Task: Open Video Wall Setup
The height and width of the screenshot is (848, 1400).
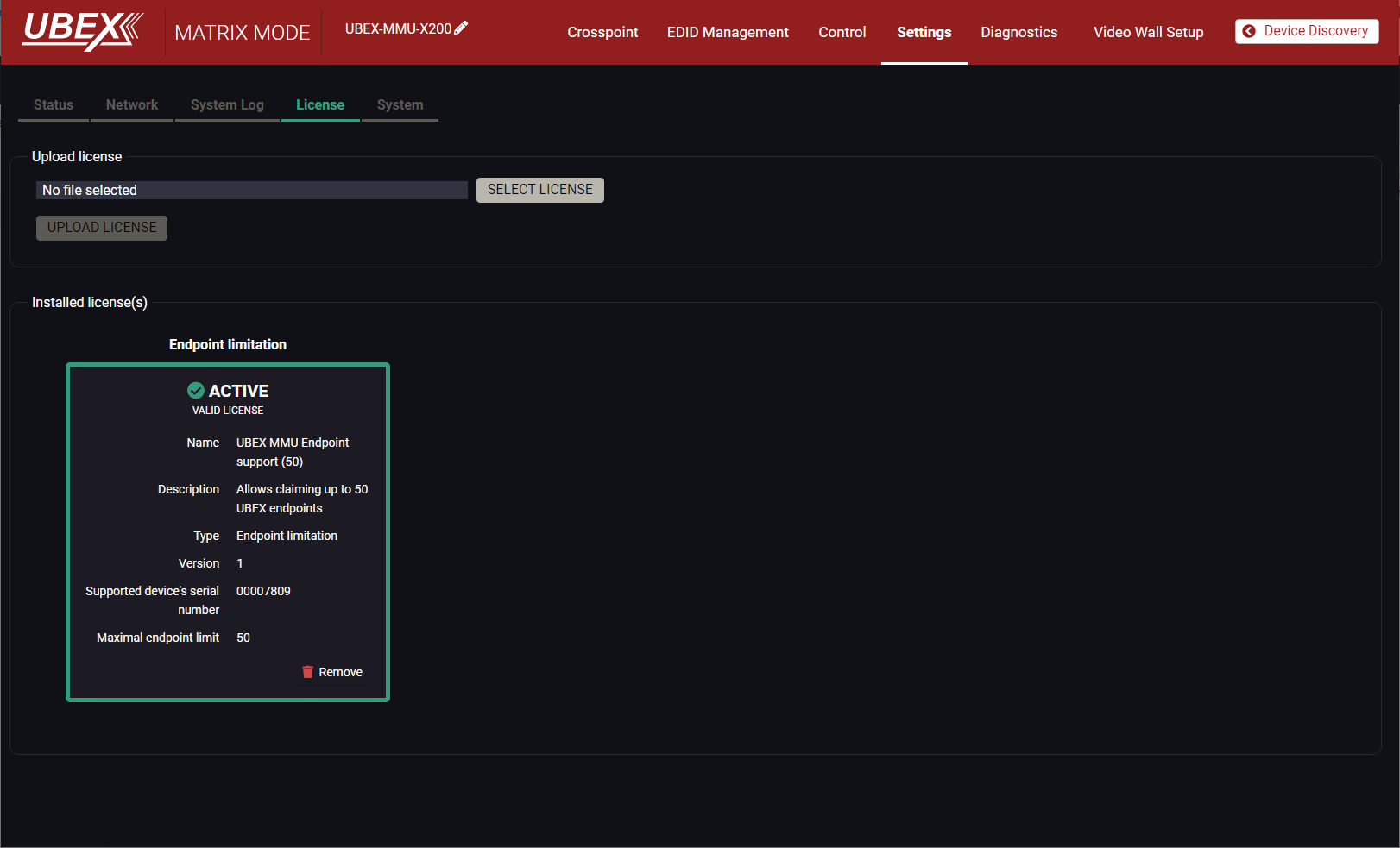Action: (x=1148, y=32)
